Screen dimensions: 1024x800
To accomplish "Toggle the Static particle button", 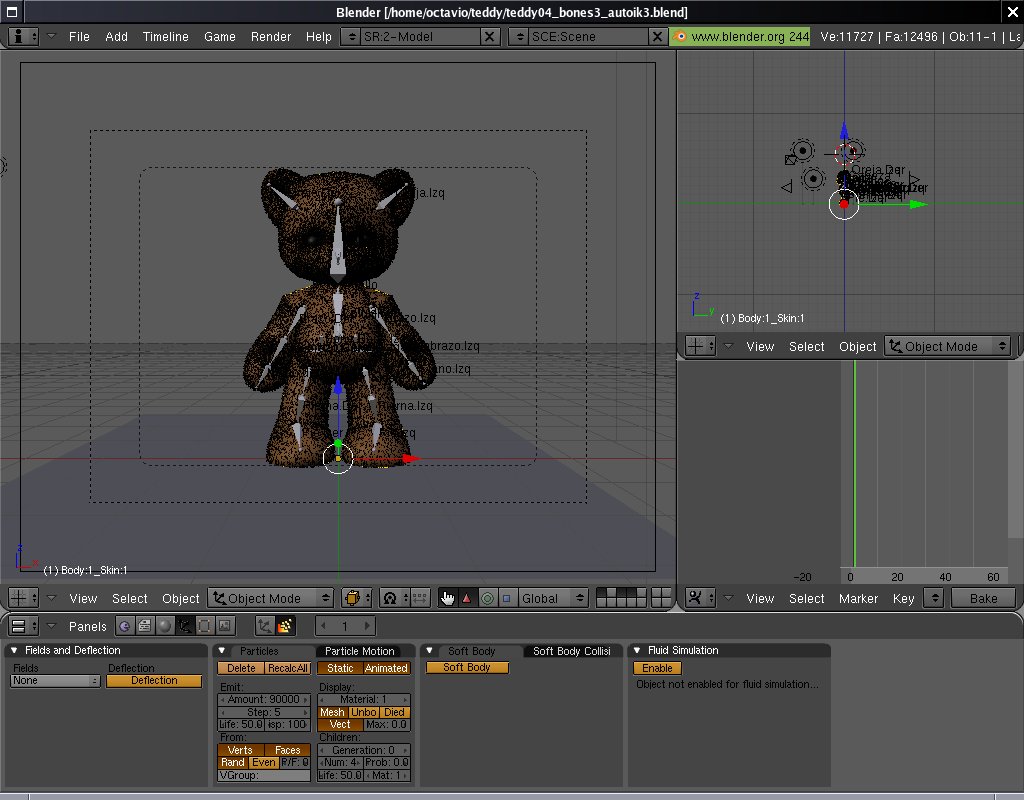I will [x=340, y=668].
